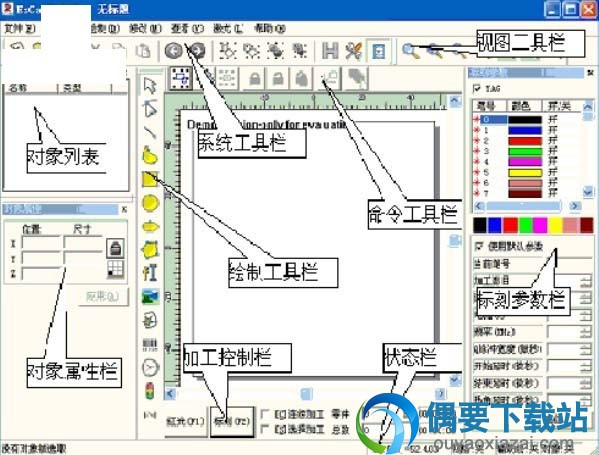Select the Ellipse drawing tool
This screenshot has width=599, height=455.
coord(150,226)
